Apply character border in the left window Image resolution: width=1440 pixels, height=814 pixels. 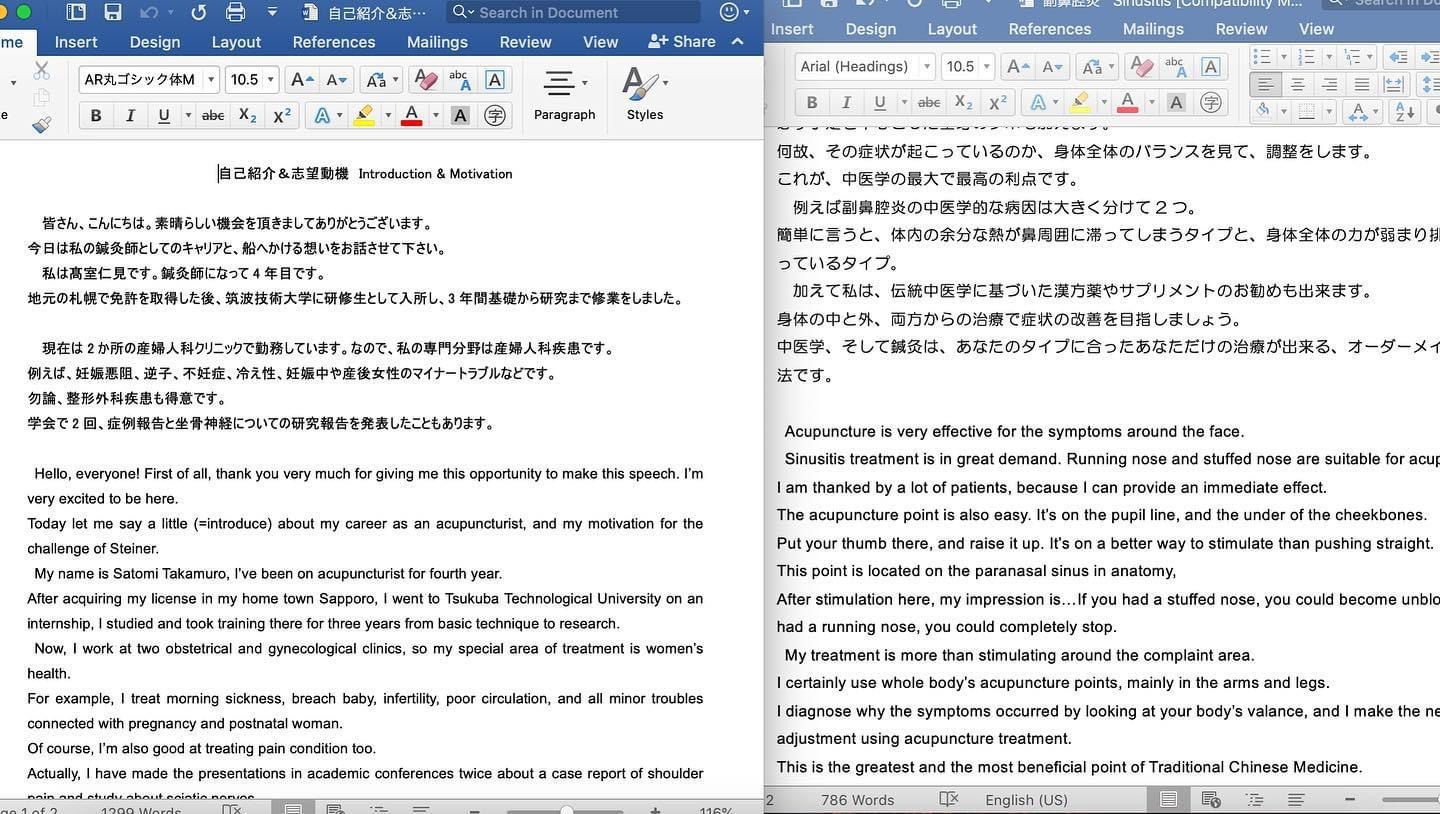pyautogui.click(x=494, y=80)
